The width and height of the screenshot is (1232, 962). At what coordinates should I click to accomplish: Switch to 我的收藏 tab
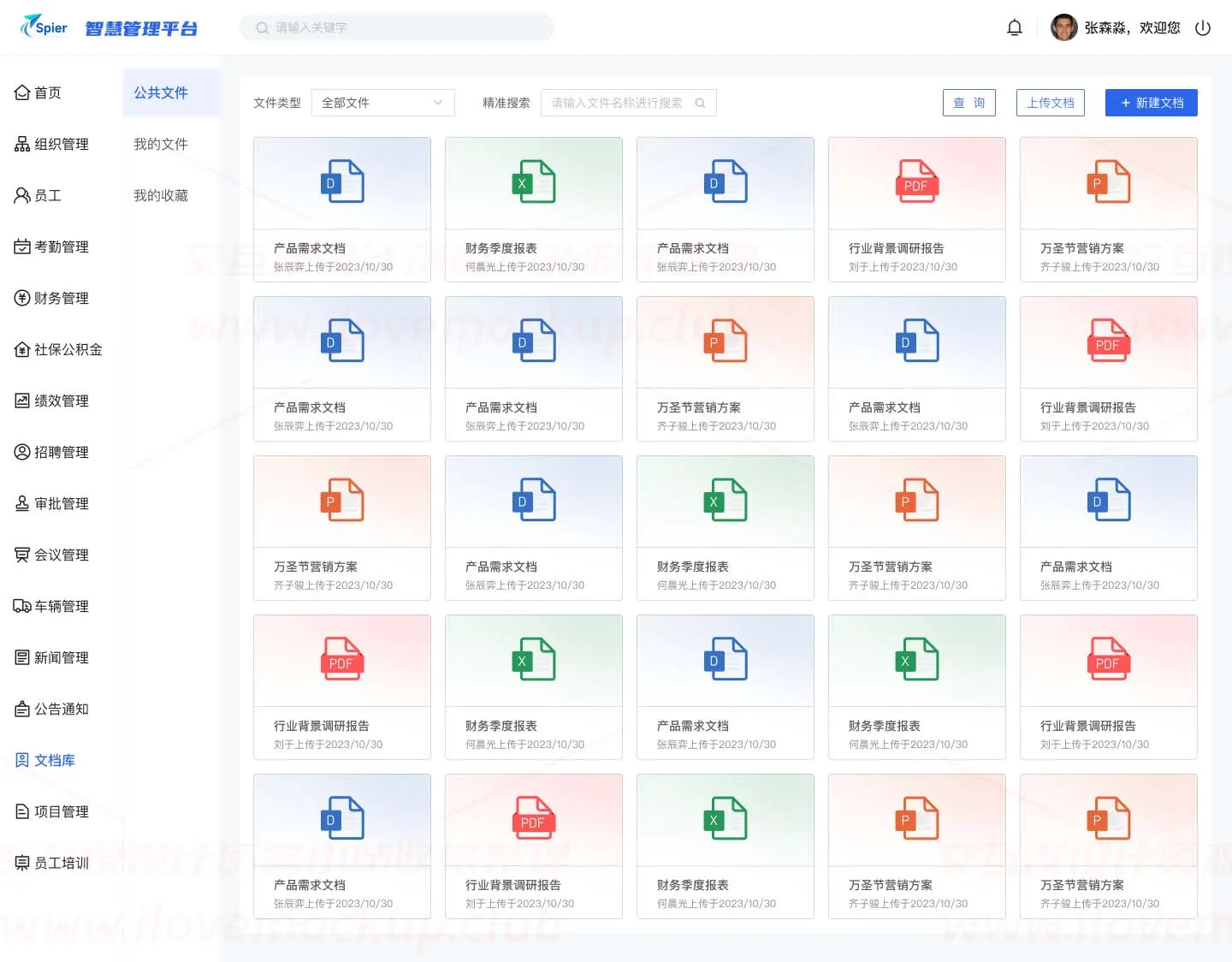(x=161, y=195)
